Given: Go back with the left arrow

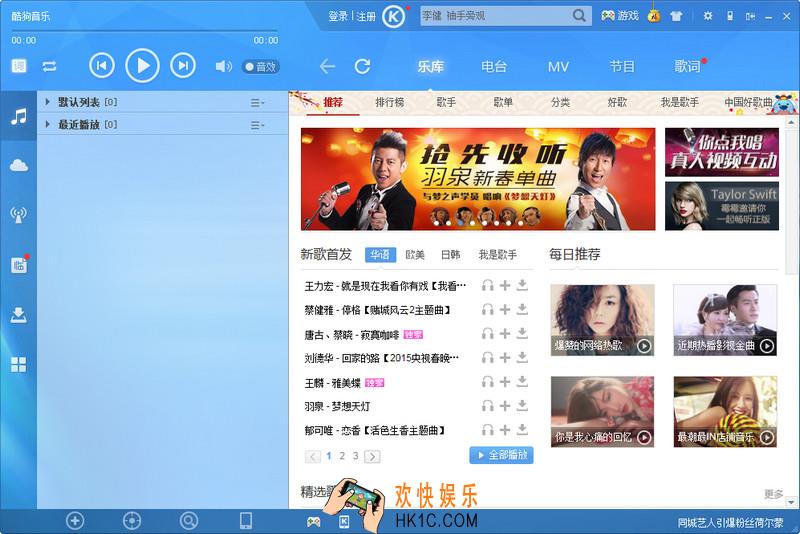Looking at the screenshot, I should point(327,66).
